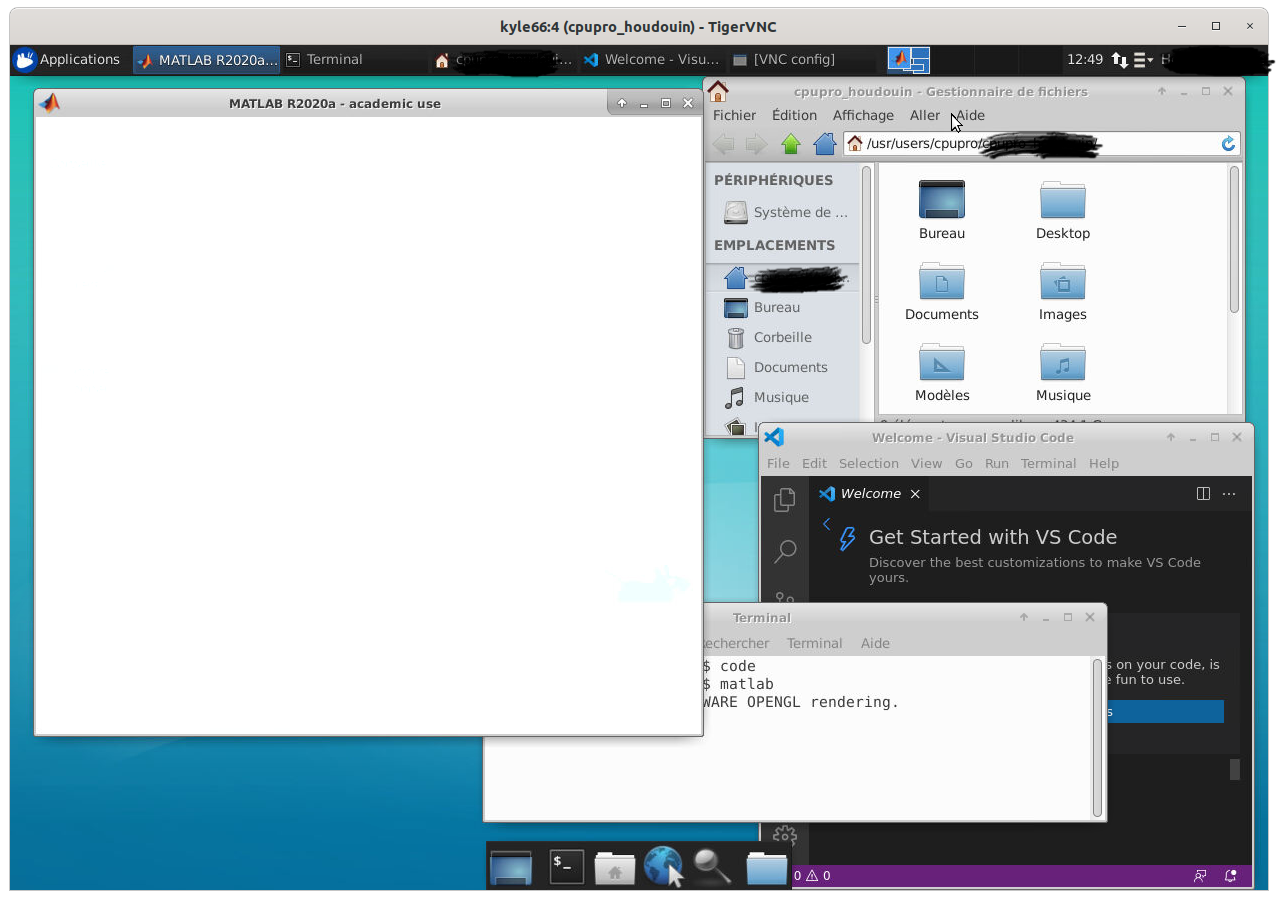The height and width of the screenshot is (900, 1278).
Task: Click the Show Desktop icon in the bottom dock
Action: (511, 867)
